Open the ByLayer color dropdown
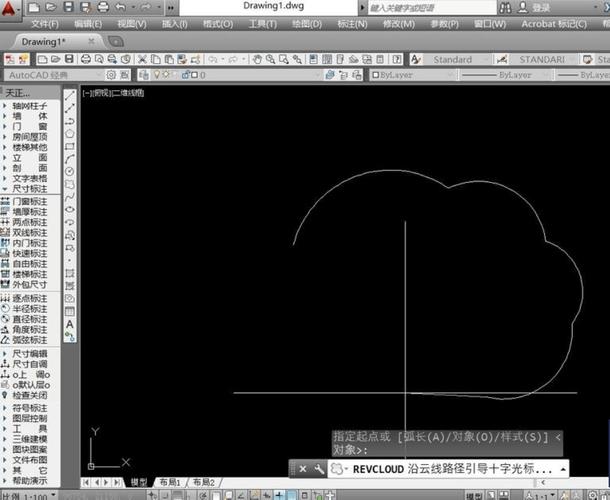The image size is (610, 500). pyautogui.click(x=412, y=75)
